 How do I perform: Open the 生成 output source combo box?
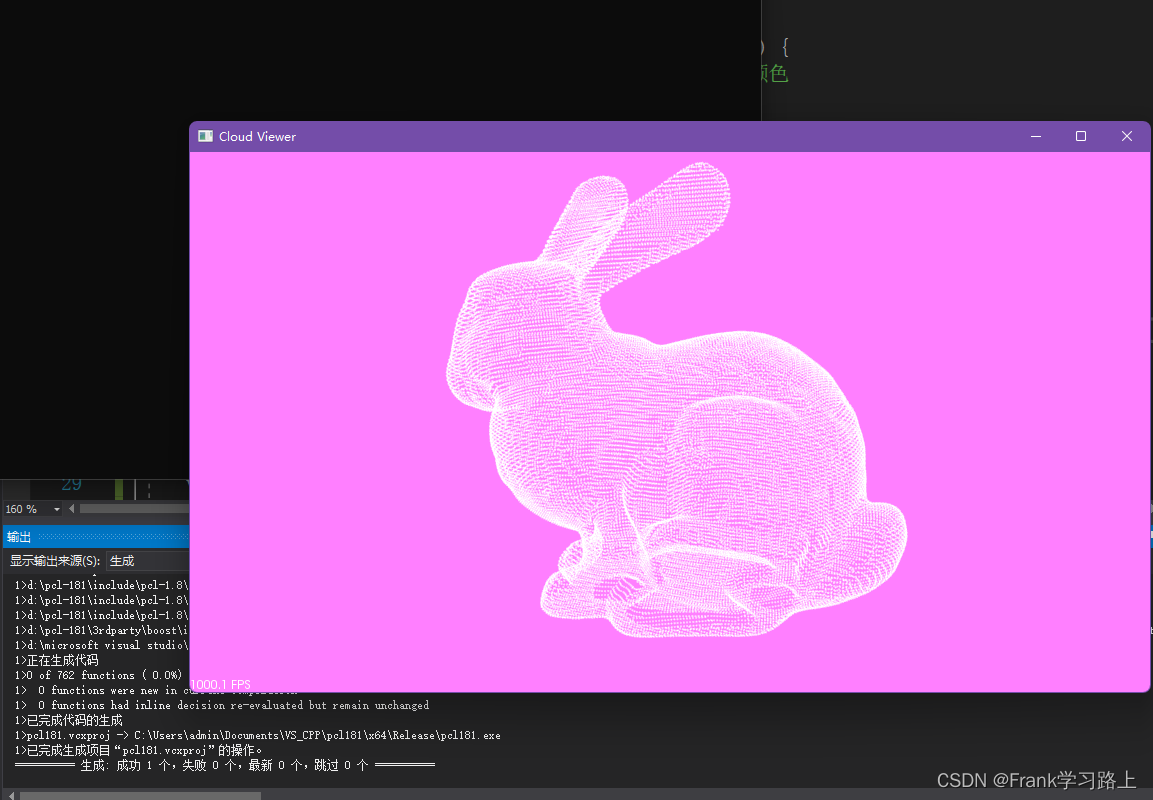click(147, 561)
